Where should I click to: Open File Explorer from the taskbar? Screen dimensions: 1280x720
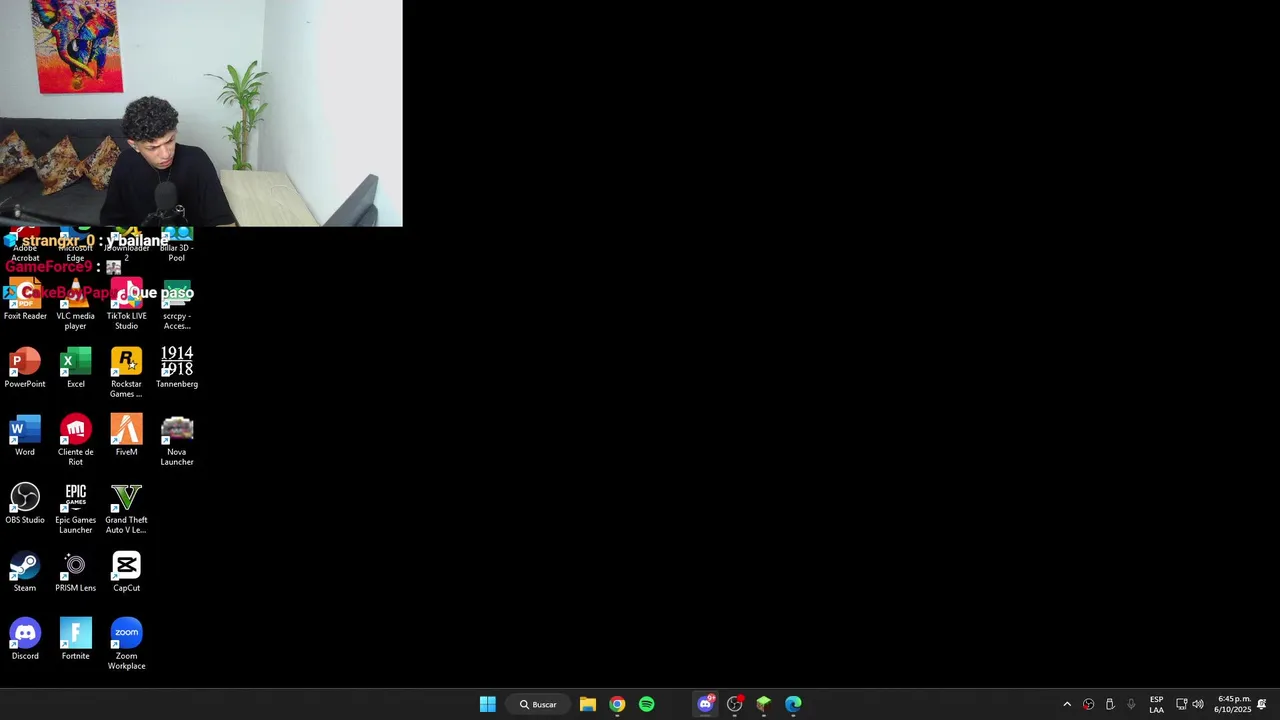588,704
